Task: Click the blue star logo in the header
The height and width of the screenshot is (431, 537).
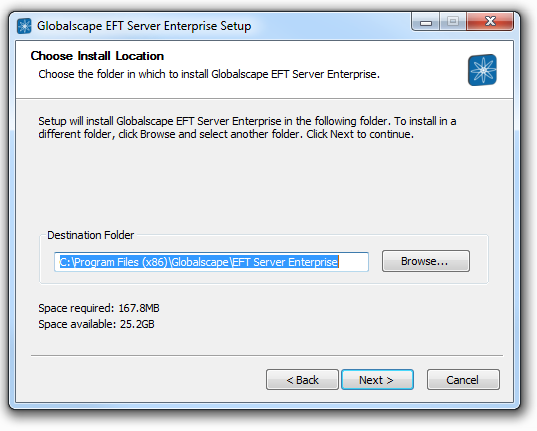Action: 482,70
